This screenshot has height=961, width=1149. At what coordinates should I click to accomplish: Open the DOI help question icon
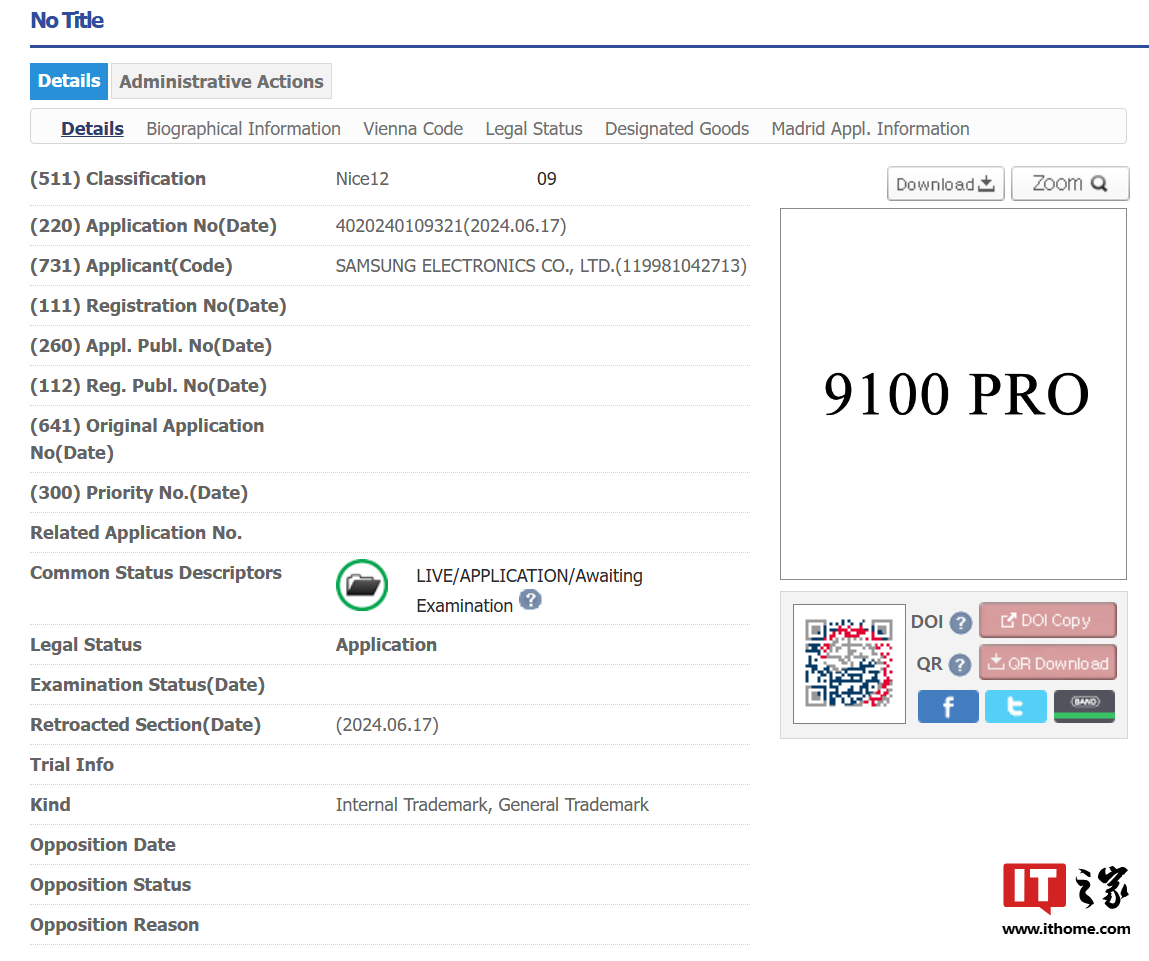961,623
